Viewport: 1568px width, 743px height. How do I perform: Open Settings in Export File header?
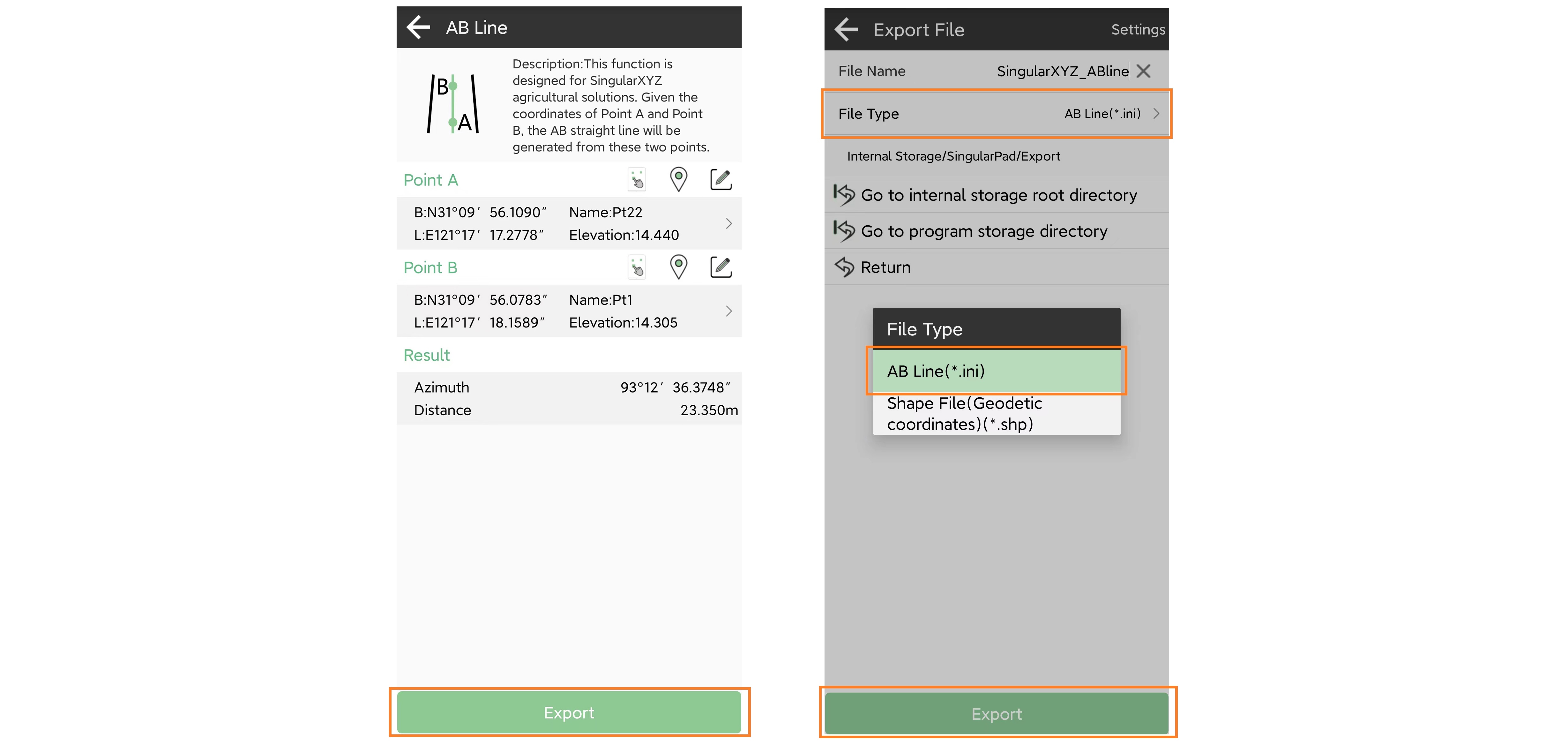click(1137, 29)
